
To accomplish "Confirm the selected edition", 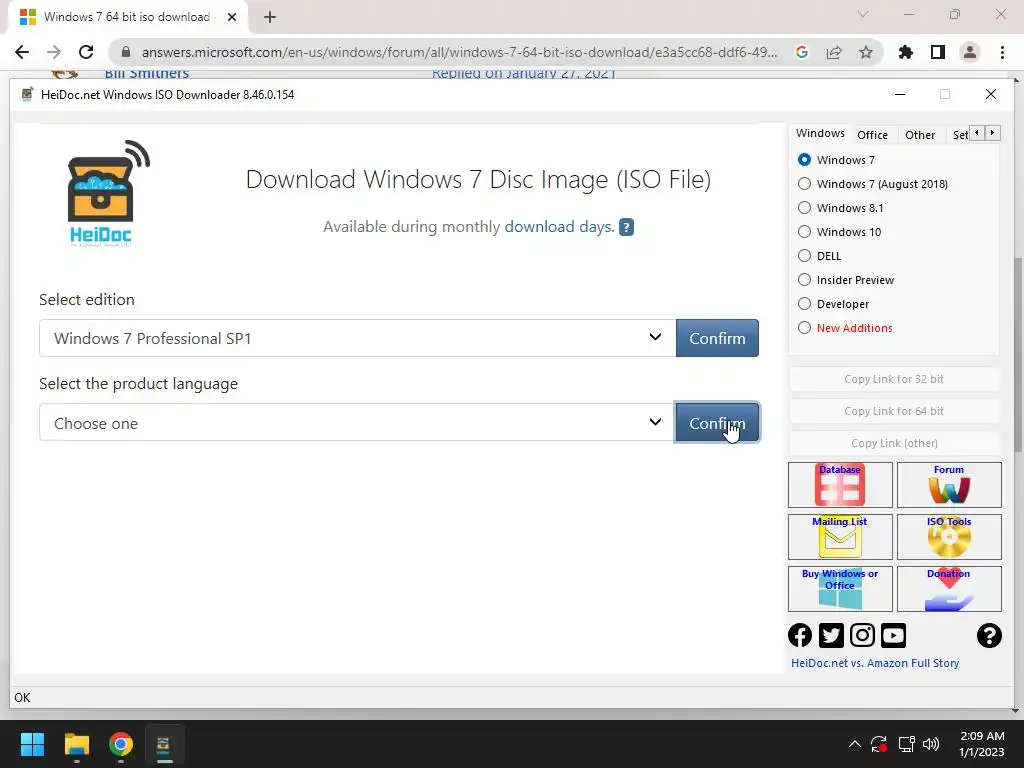I will [717, 338].
